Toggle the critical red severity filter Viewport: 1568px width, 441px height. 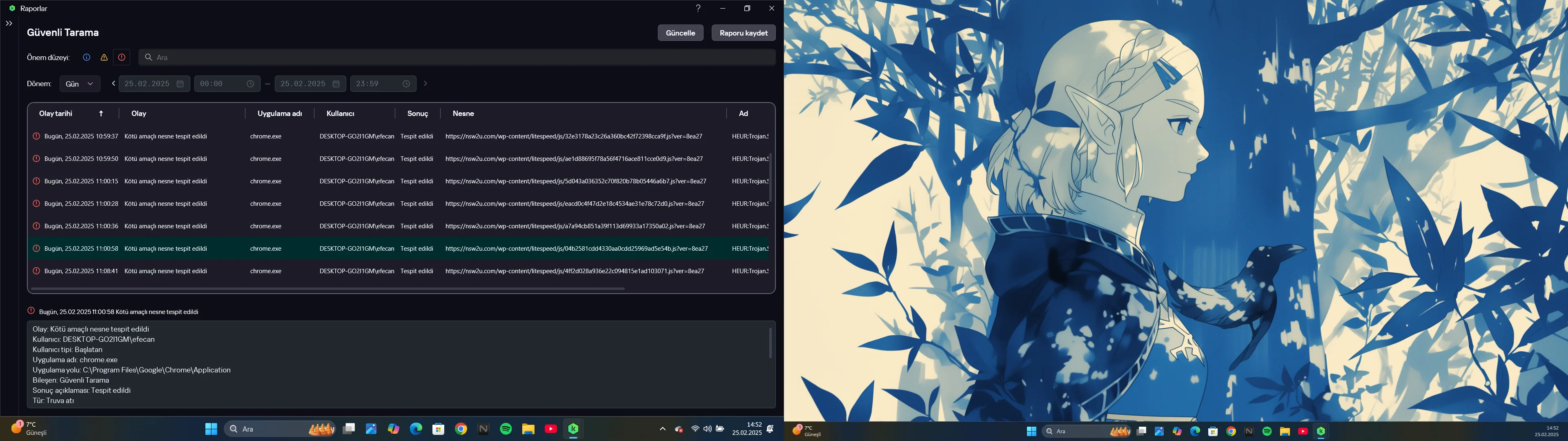[122, 57]
